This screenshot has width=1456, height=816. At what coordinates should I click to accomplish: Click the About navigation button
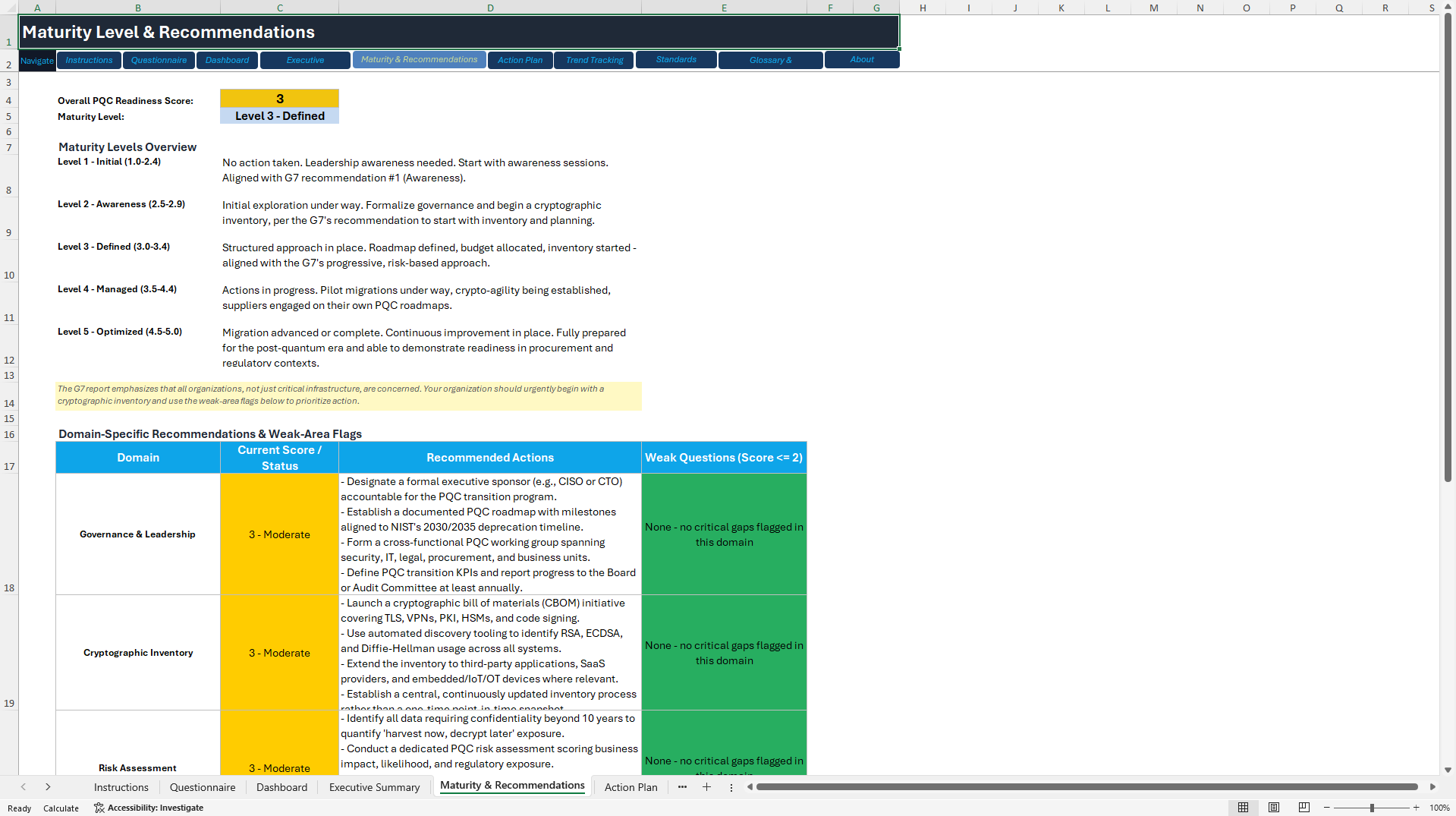[x=862, y=59]
